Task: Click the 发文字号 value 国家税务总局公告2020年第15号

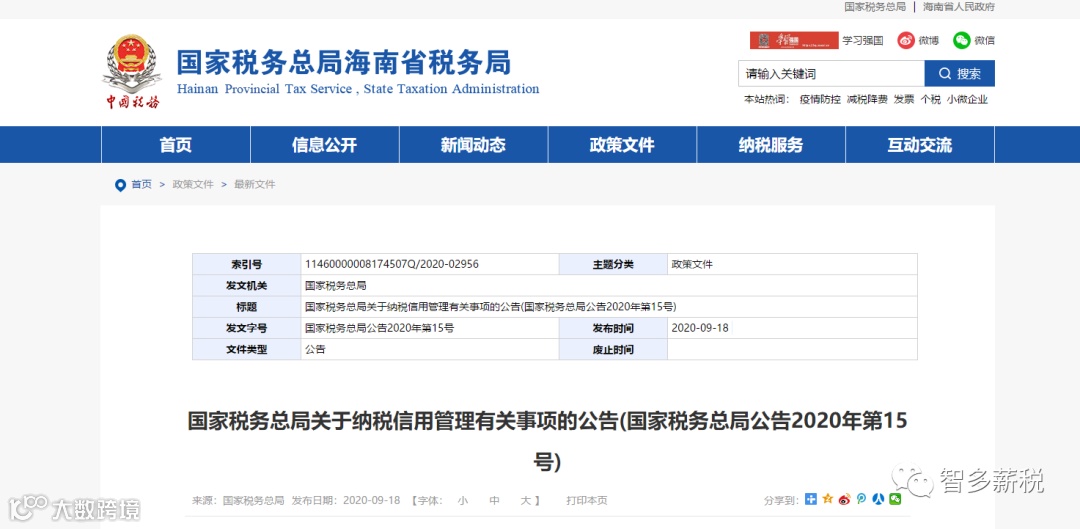Action: click(380, 328)
